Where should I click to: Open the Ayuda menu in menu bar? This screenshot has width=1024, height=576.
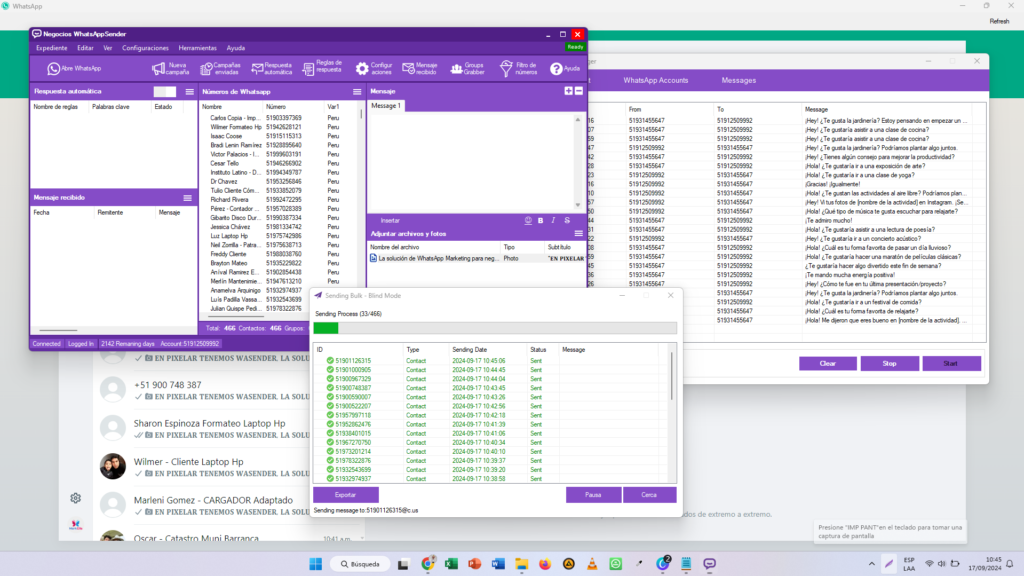236,48
